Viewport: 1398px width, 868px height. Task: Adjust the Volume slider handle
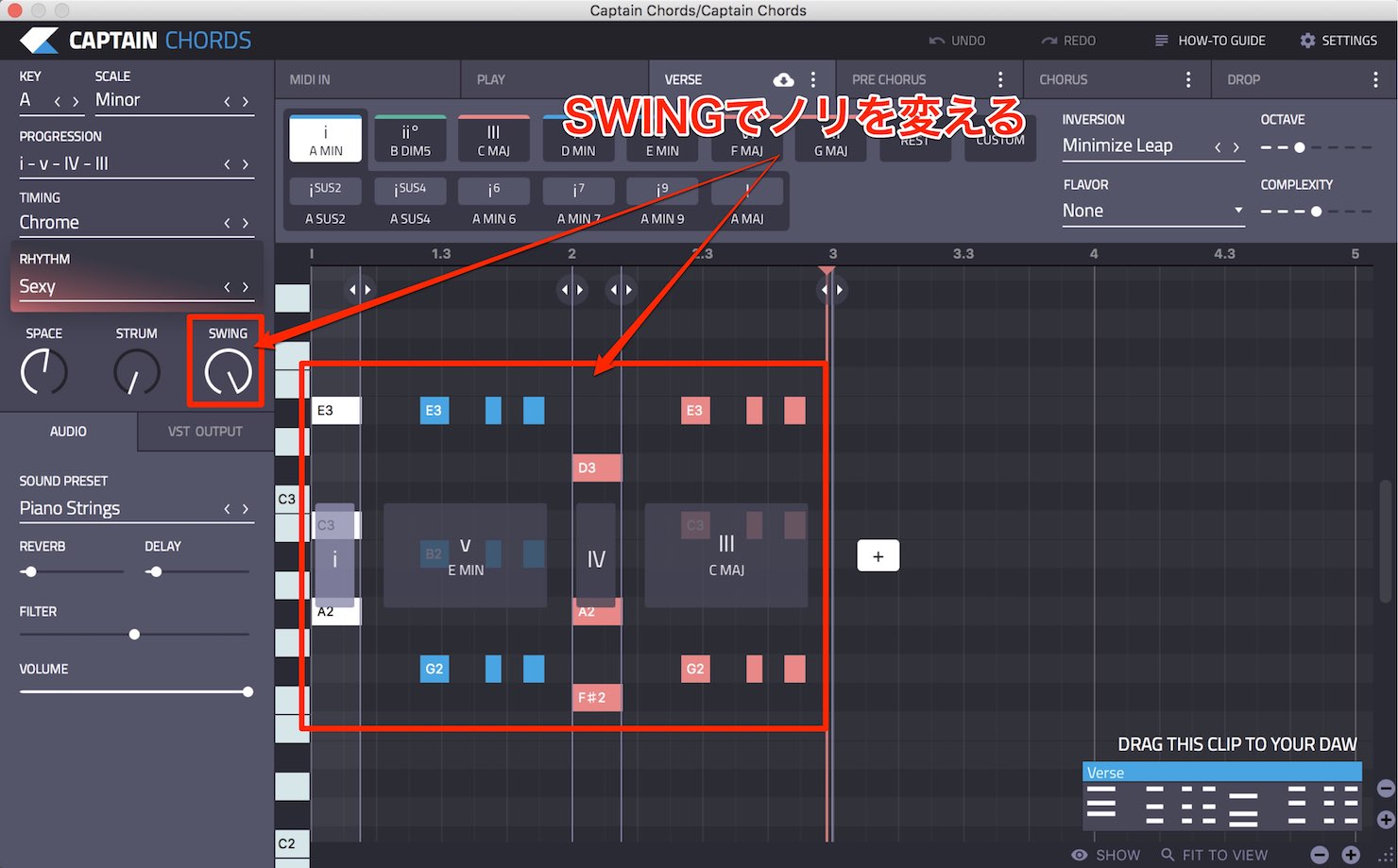pyautogui.click(x=247, y=692)
